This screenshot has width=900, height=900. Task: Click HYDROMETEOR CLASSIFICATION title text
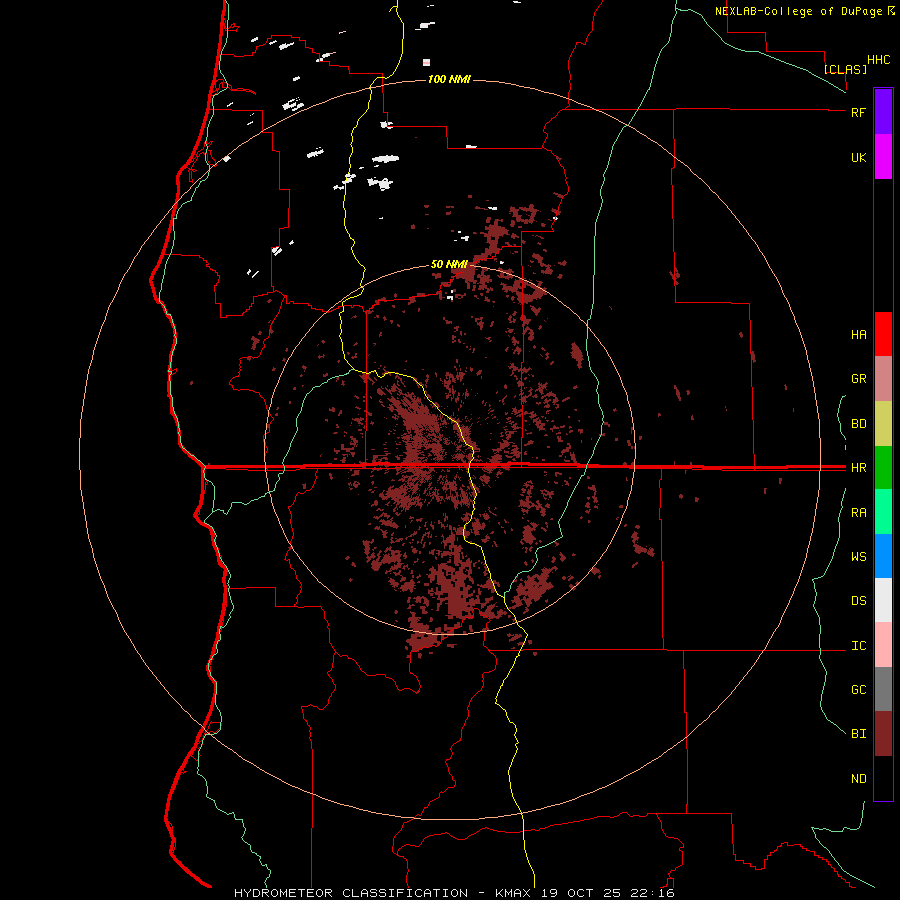pyautogui.click(x=351, y=893)
